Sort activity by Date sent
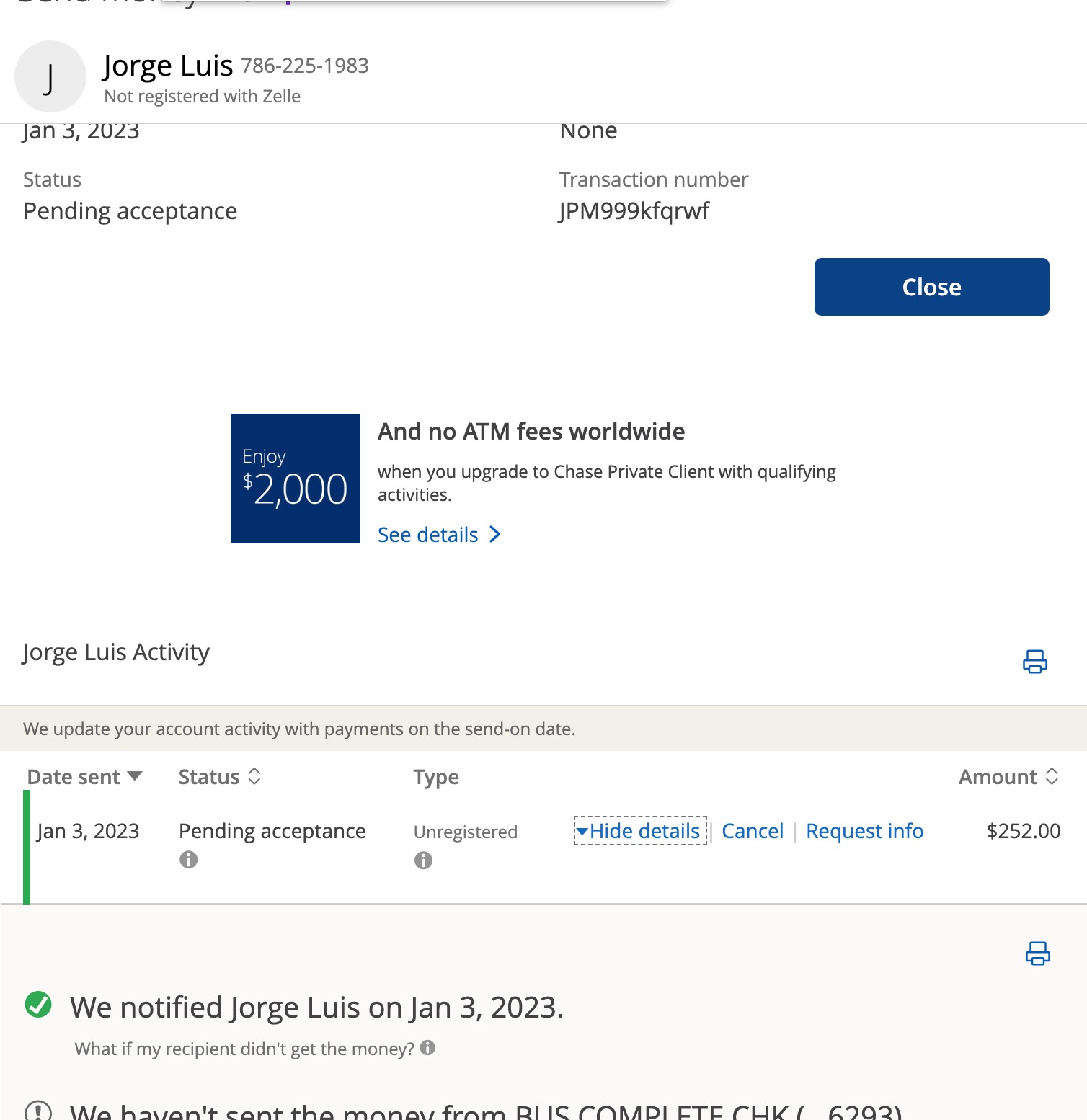The height and width of the screenshot is (1120, 1087). pyautogui.click(x=84, y=777)
